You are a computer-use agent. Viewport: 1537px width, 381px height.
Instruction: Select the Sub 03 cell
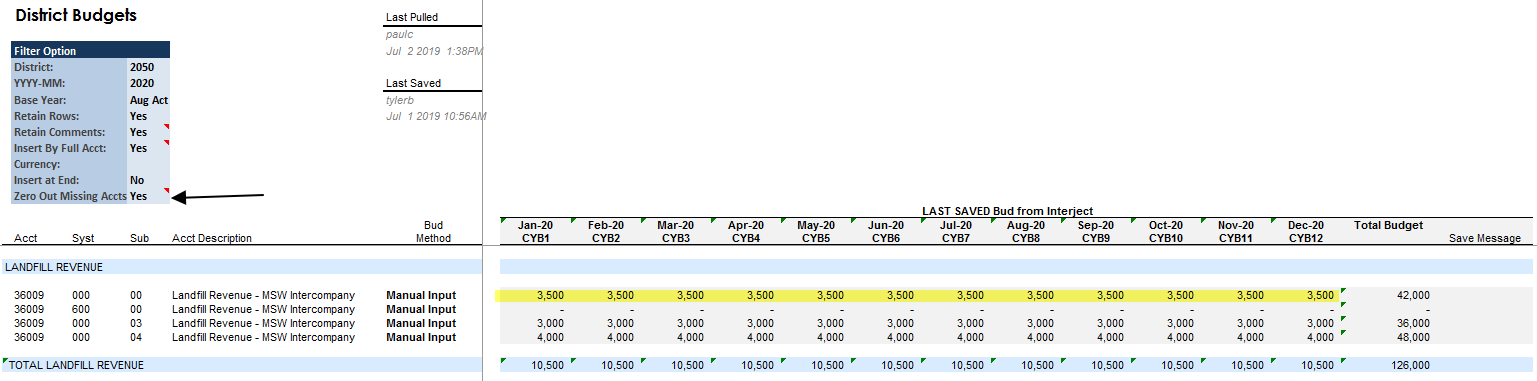(136, 323)
